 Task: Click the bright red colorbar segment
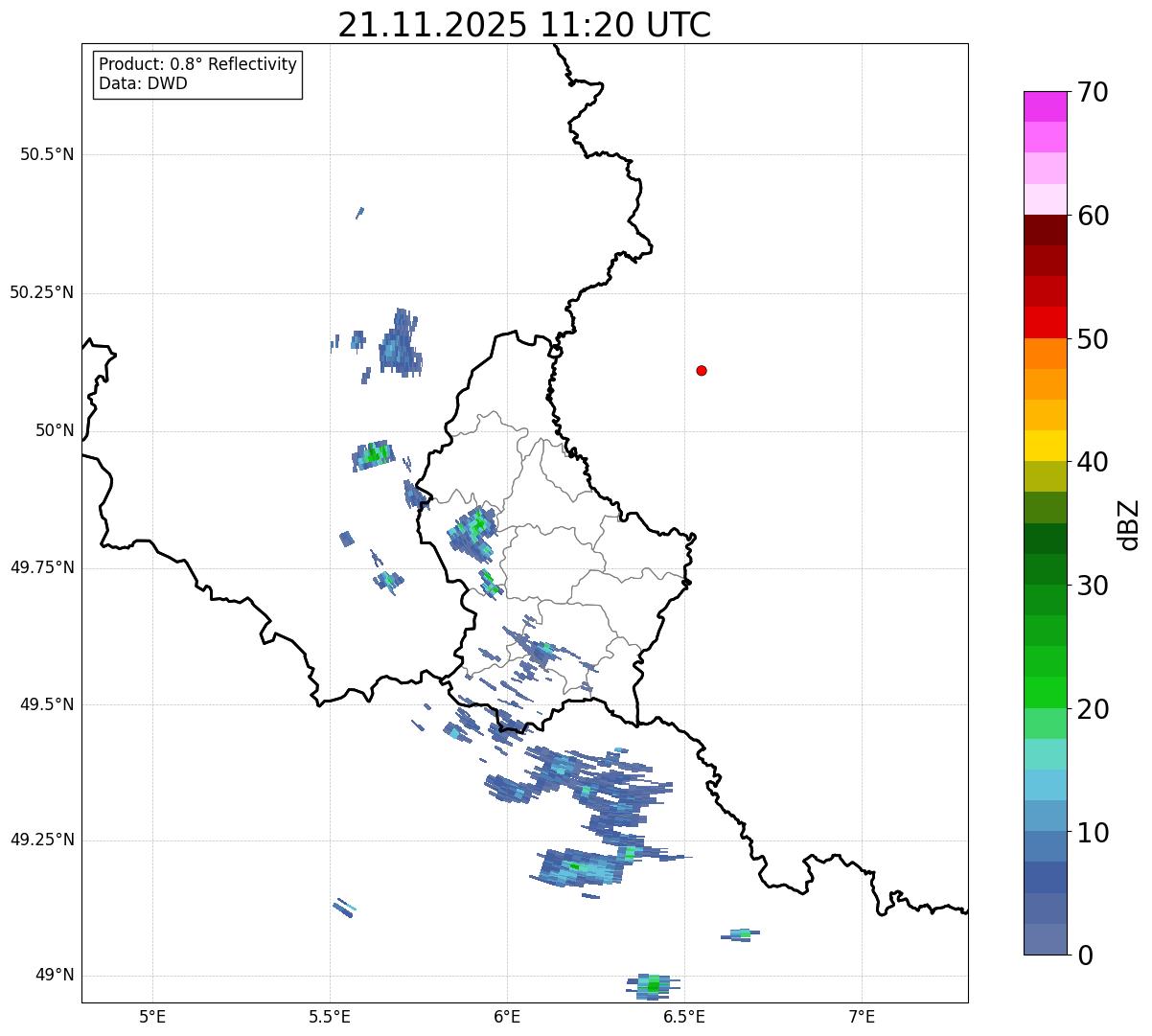(1046, 322)
